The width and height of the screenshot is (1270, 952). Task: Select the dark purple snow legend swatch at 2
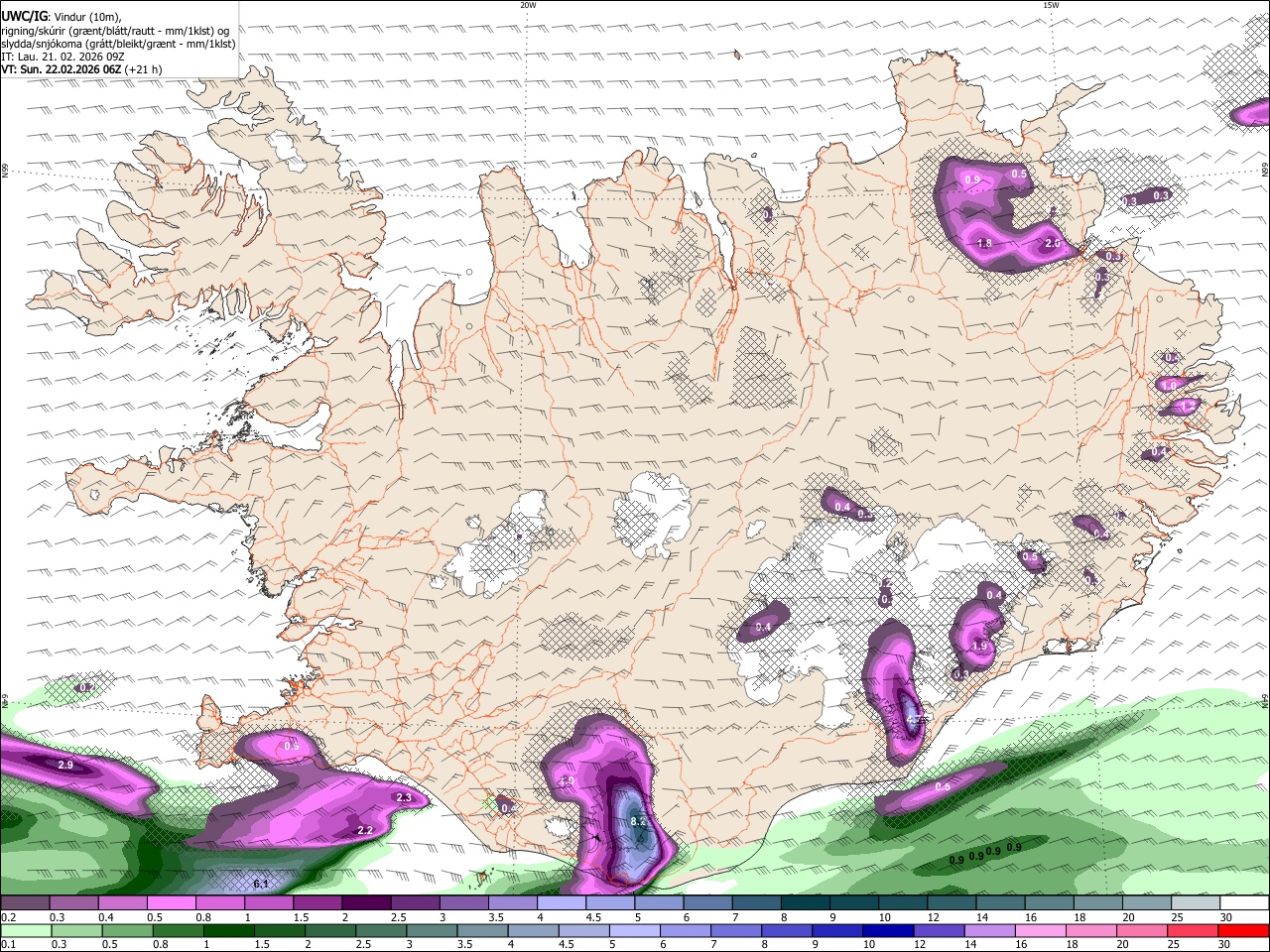pos(365,902)
